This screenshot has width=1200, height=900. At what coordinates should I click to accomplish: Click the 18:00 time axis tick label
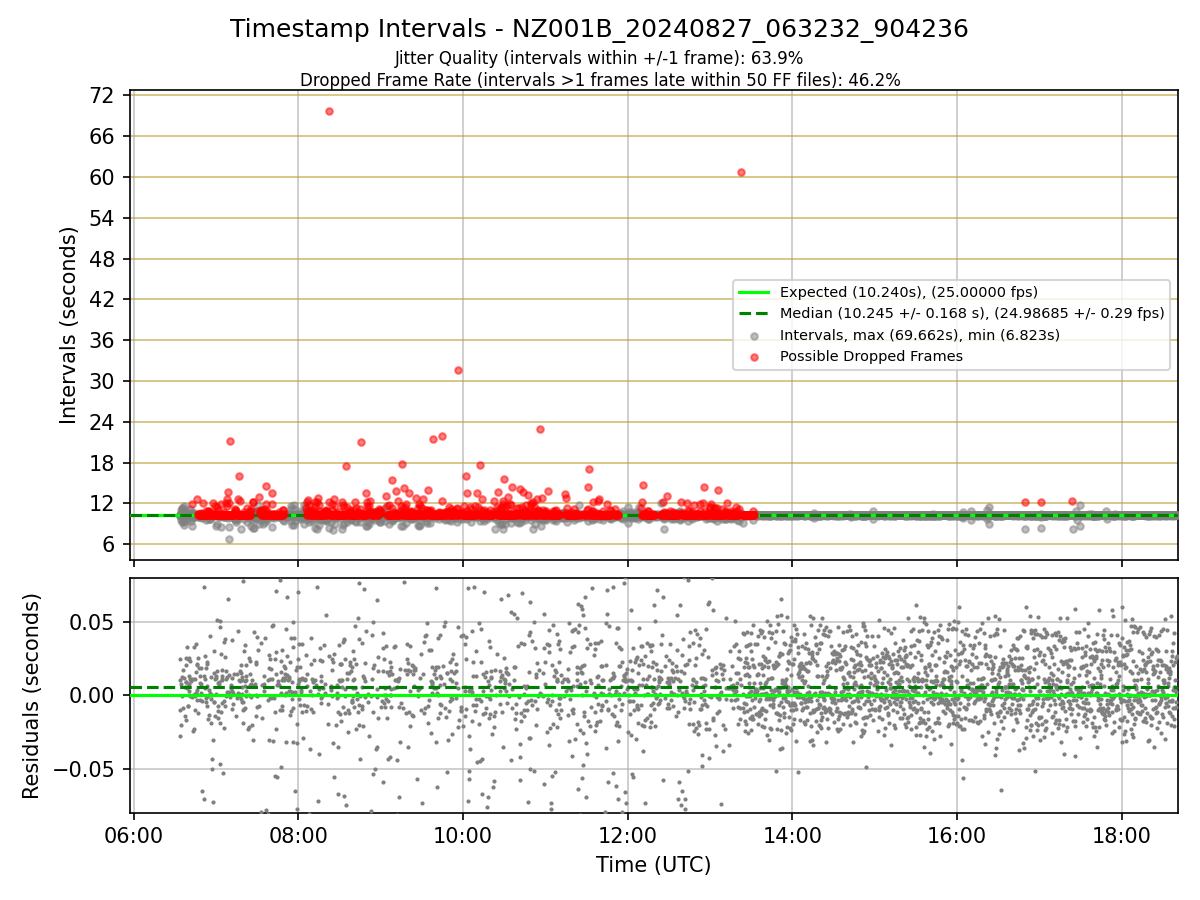(1121, 835)
